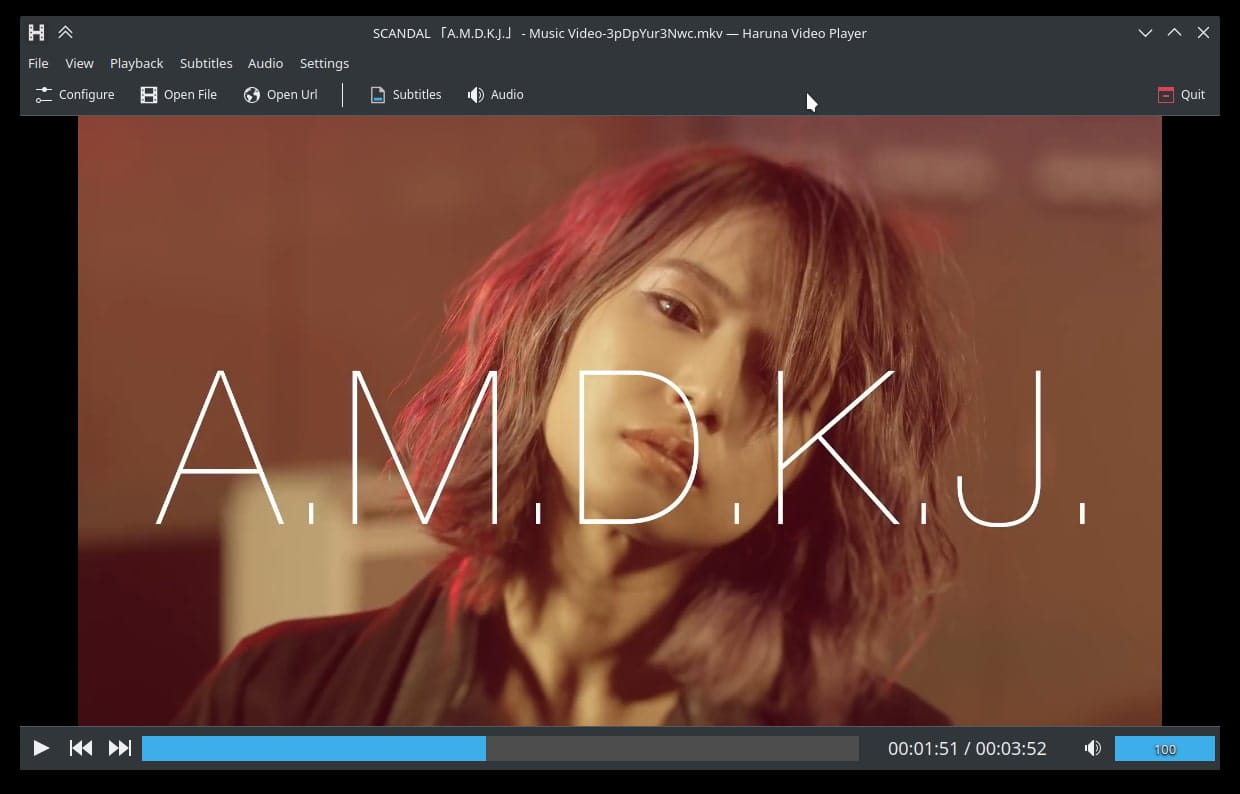
Task: Open the Open Url tool
Action: point(251,94)
